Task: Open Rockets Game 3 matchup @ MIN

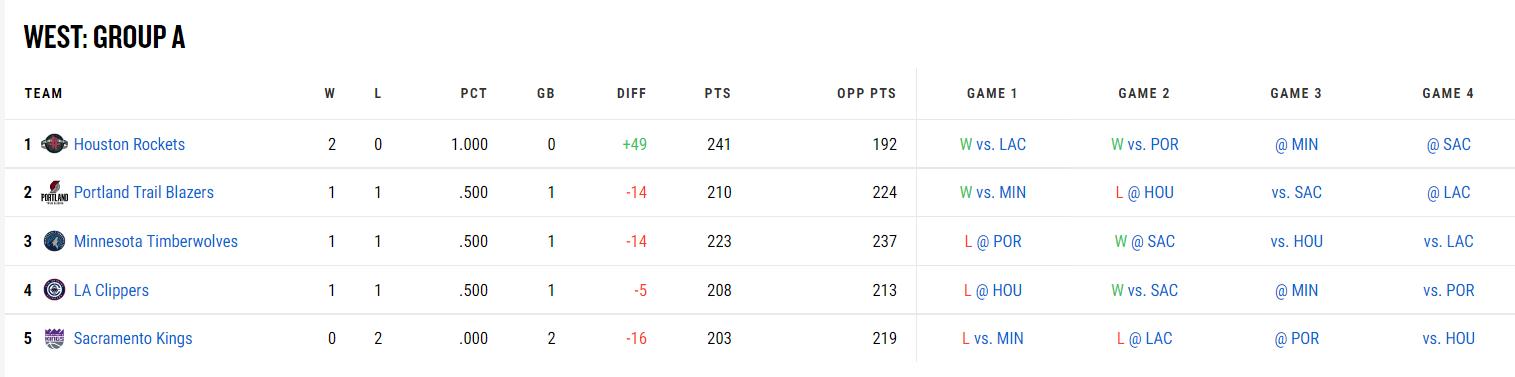Action: pos(1296,144)
